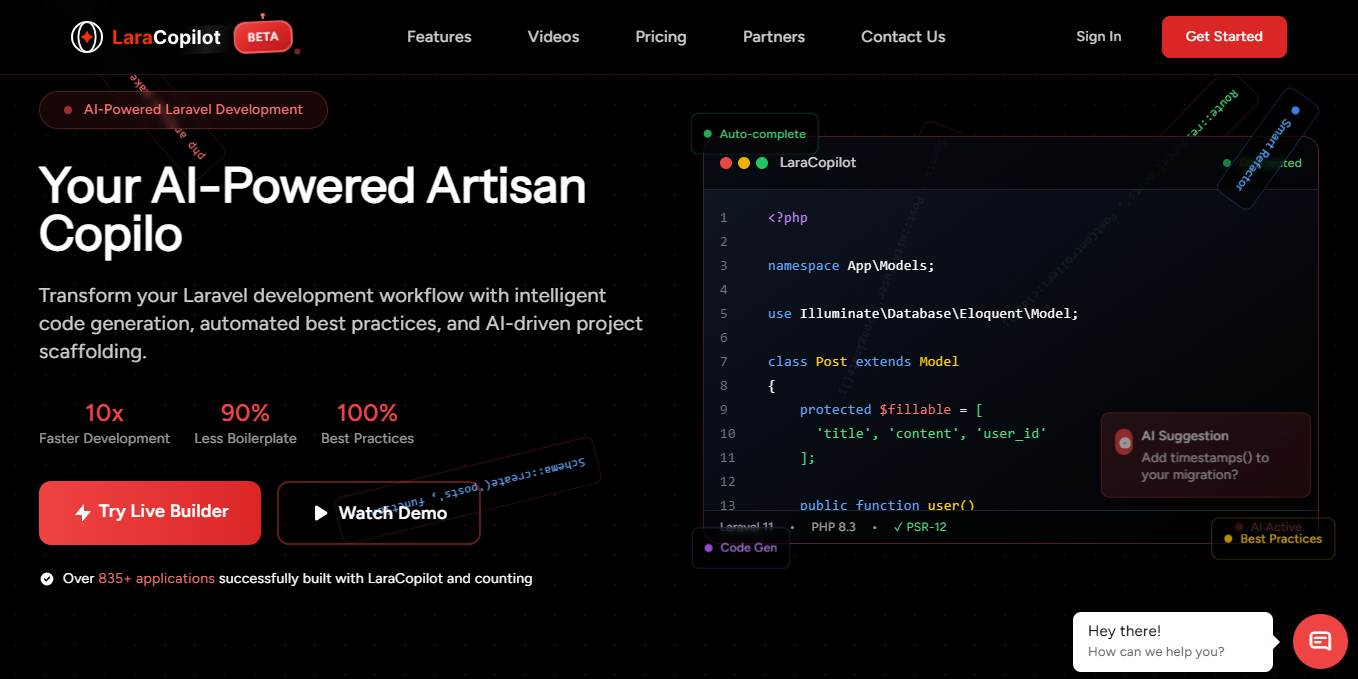Click the Get Started button
This screenshot has width=1358, height=679.
1224,37
